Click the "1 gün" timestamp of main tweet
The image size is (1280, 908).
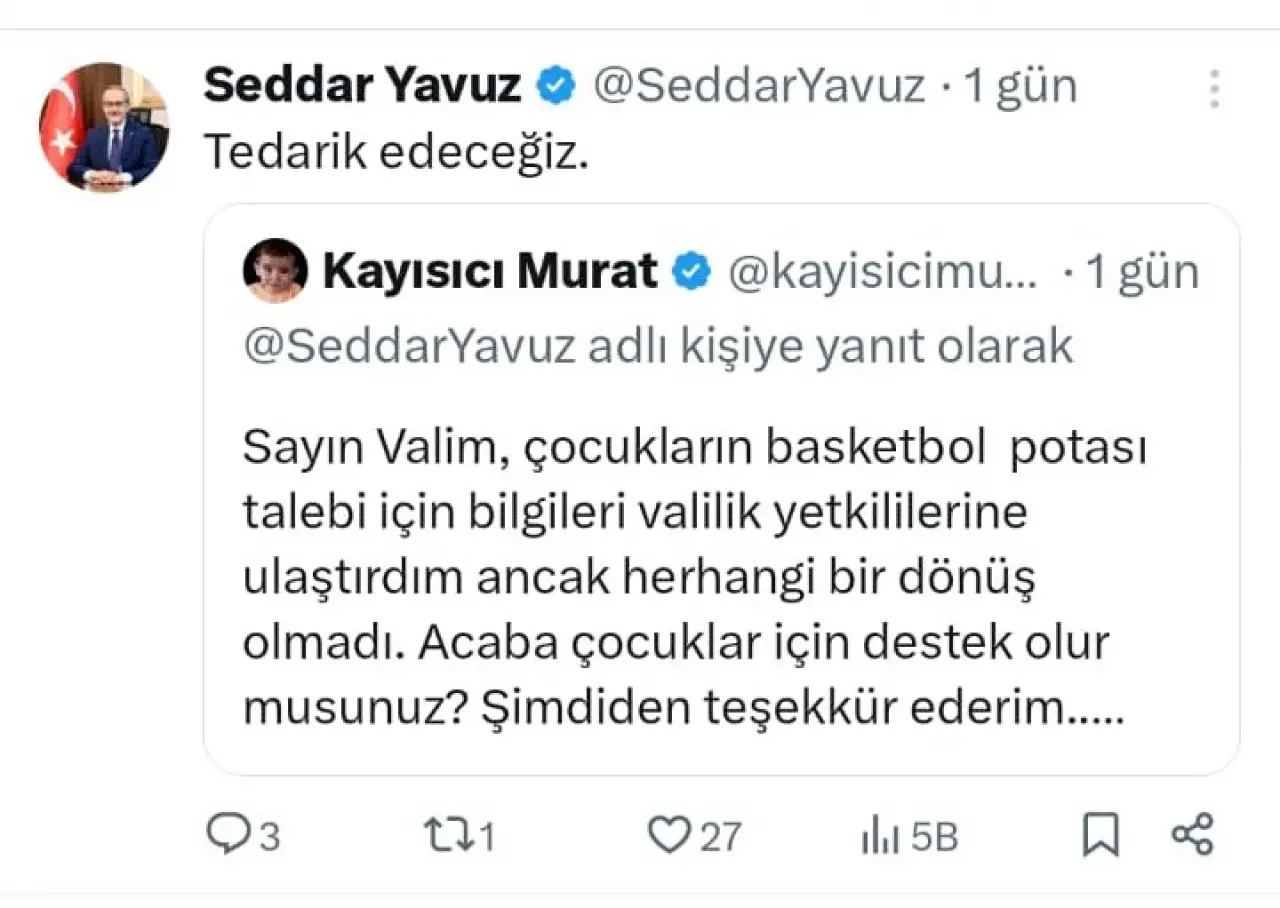1020,87
